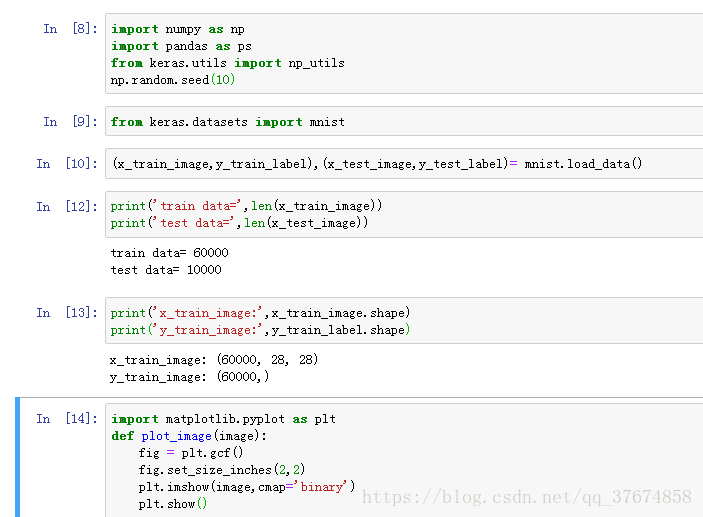Screen dimensions: 703x517
Task: Select the In [8]: prompt label
Action: pos(70,29)
